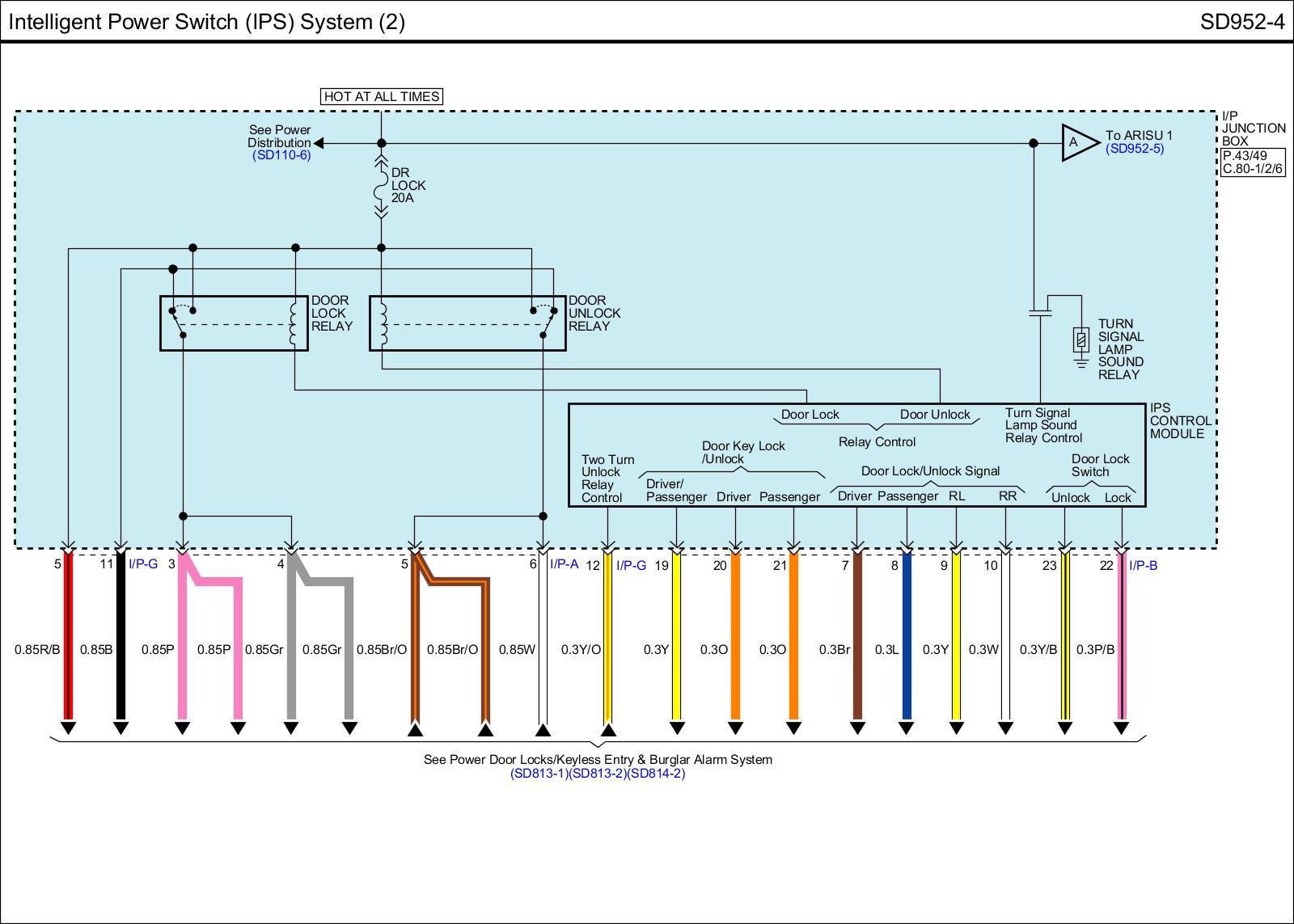Click the arrowhead beside See Power Distribution
This screenshot has width=1294, height=924.
click(x=319, y=143)
